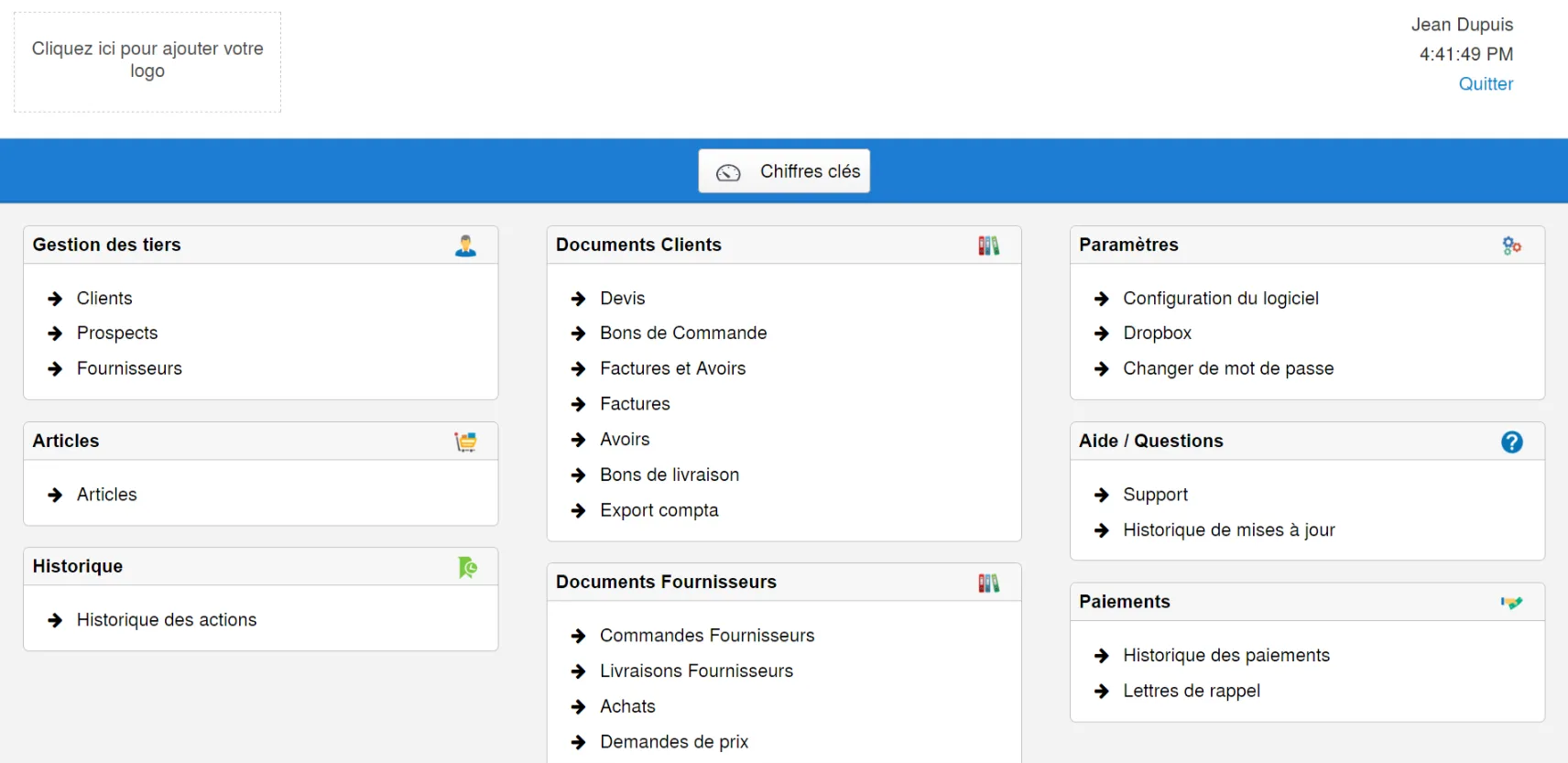
Task: Click the Aide / Questions question mark icon
Action: [x=1511, y=441]
